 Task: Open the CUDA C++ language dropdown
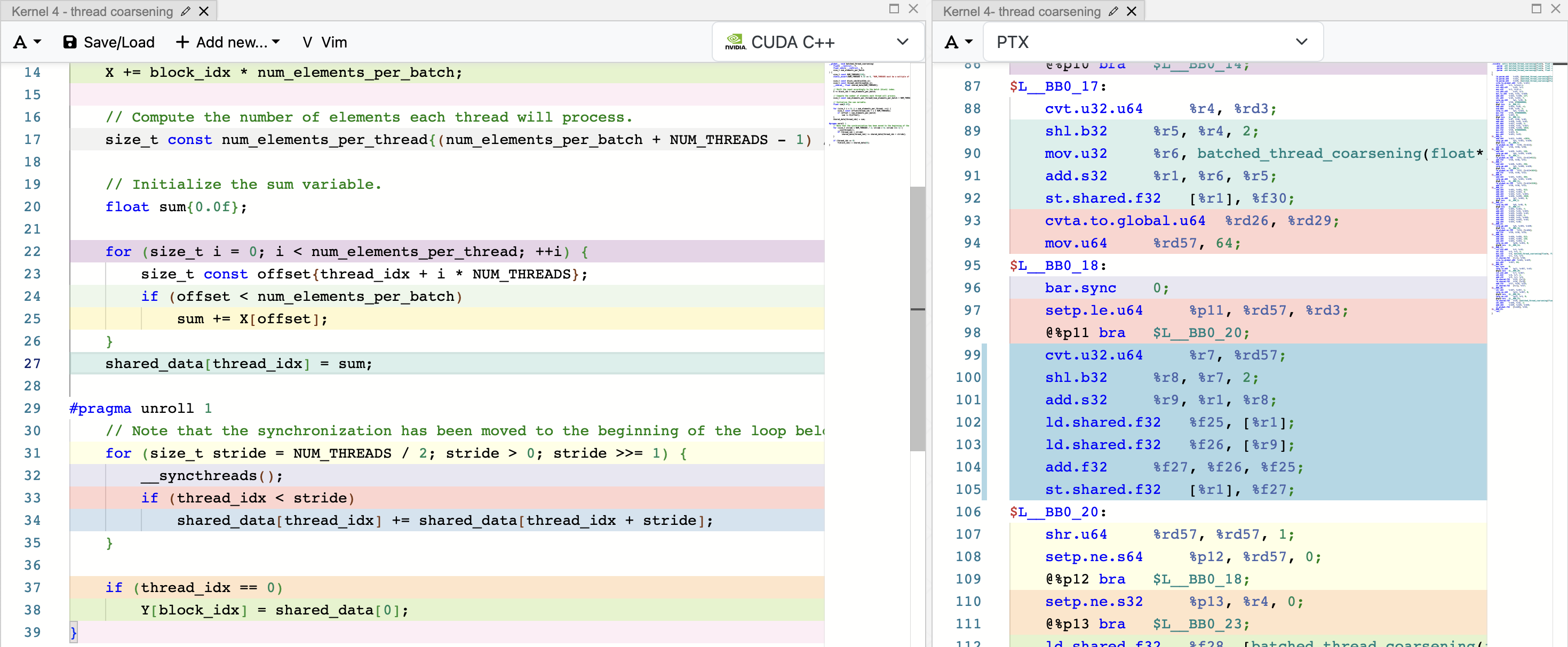click(903, 42)
